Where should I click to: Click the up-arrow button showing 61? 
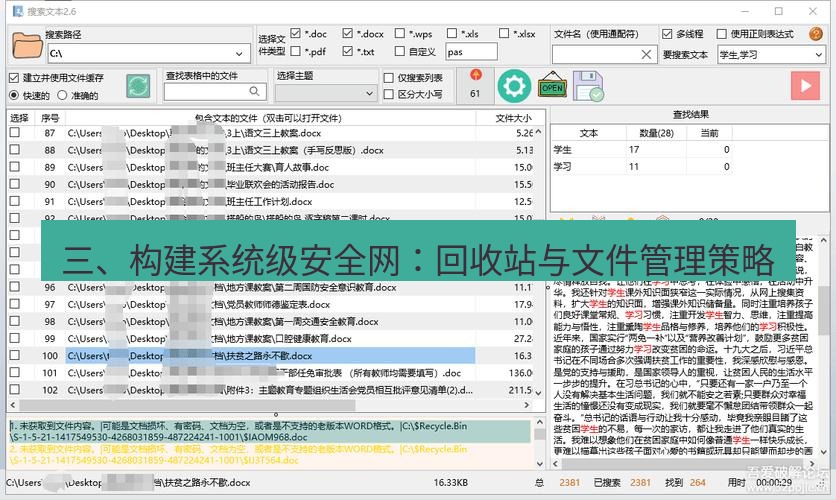click(476, 85)
